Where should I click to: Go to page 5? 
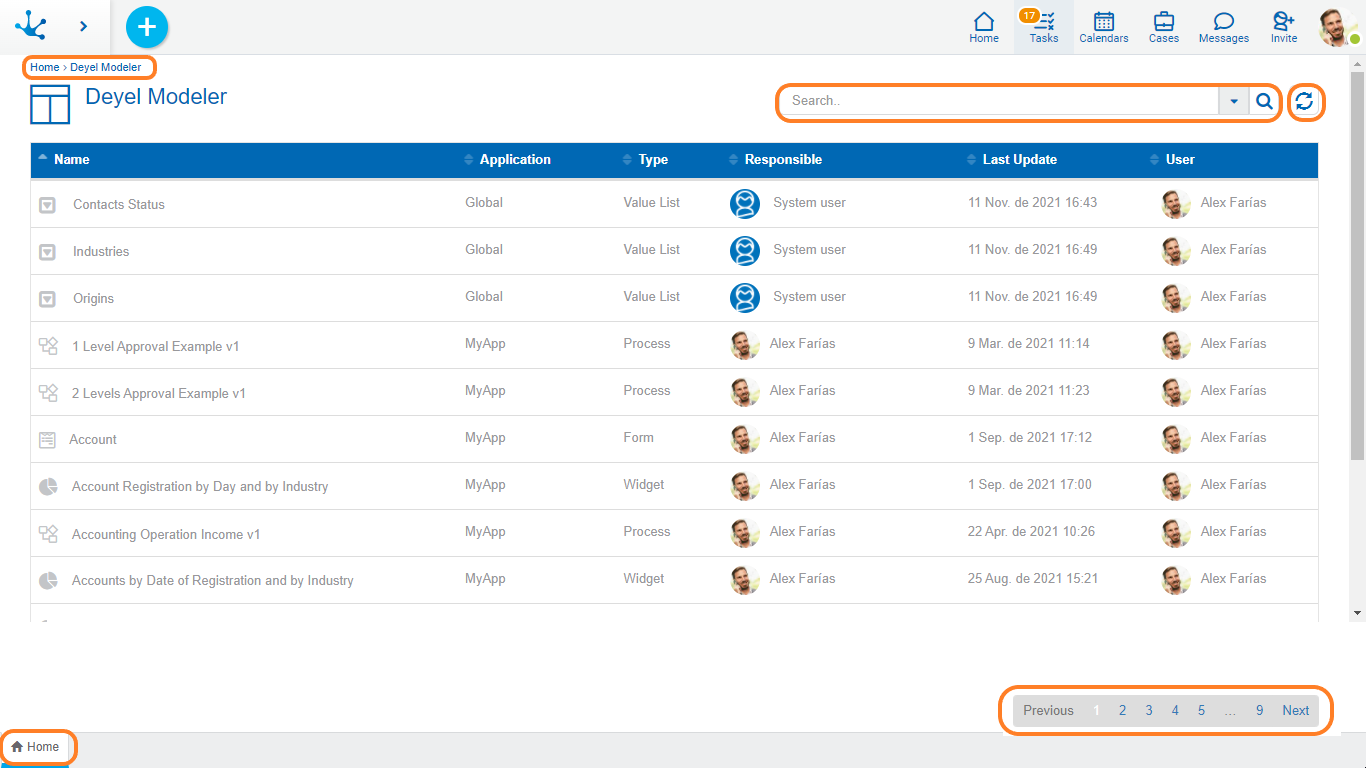tap(1201, 711)
